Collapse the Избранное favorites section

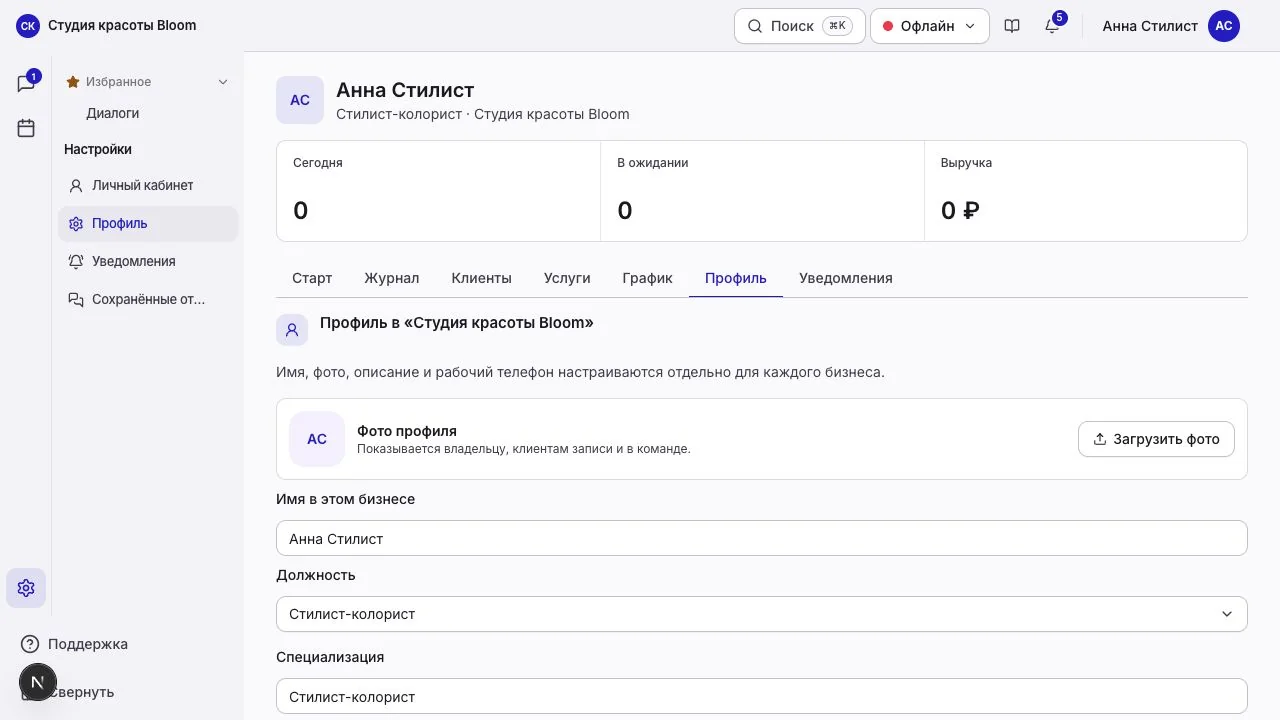point(223,82)
